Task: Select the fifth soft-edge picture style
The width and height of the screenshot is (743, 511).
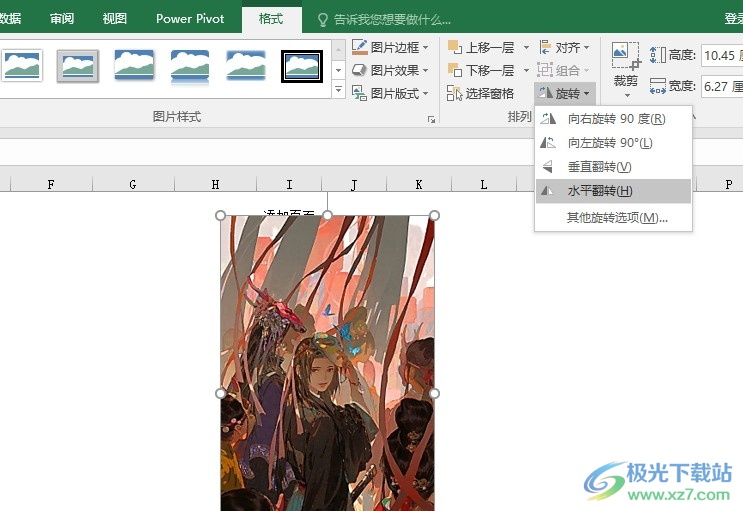Action: pos(246,65)
